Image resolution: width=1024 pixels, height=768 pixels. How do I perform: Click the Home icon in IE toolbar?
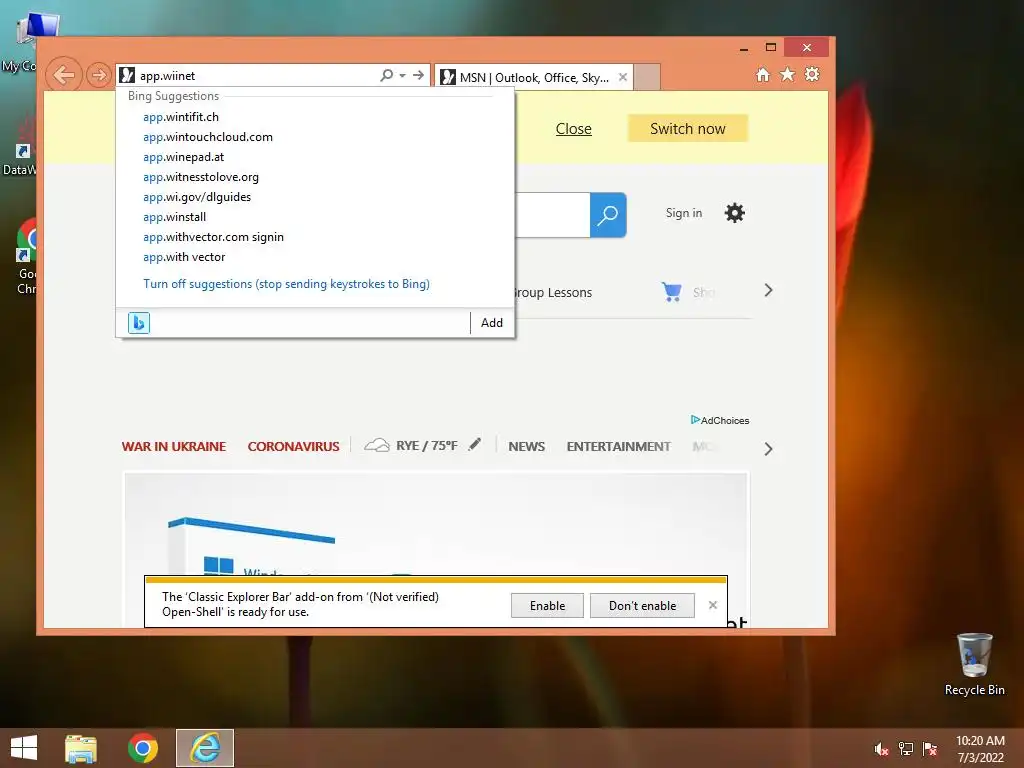763,74
